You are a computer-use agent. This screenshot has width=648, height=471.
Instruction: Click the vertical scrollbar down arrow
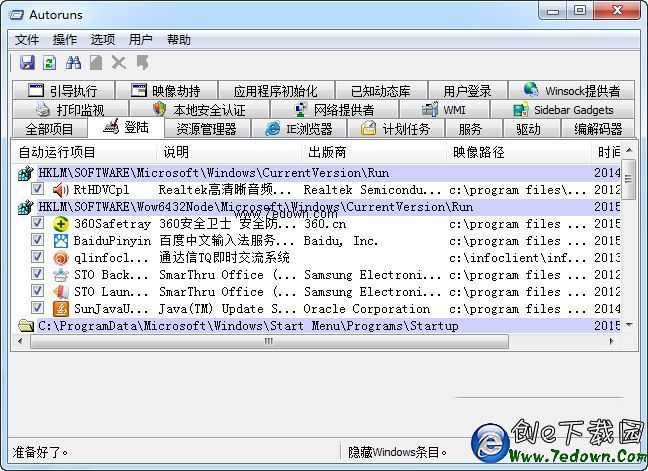click(x=629, y=325)
